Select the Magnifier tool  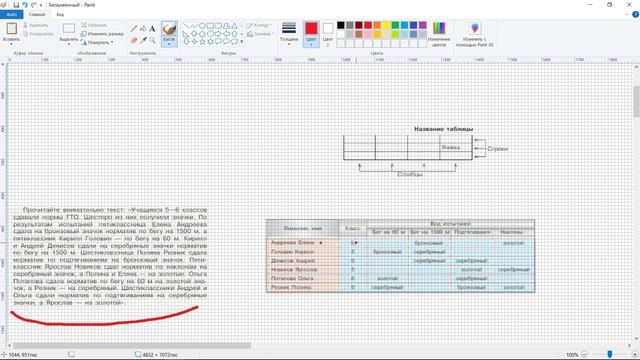point(152,40)
